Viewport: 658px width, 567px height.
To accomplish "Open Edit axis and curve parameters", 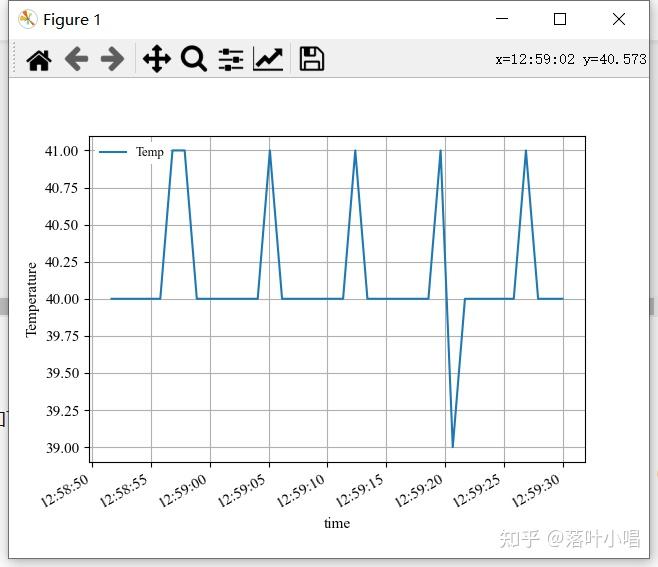I will 268,59.
